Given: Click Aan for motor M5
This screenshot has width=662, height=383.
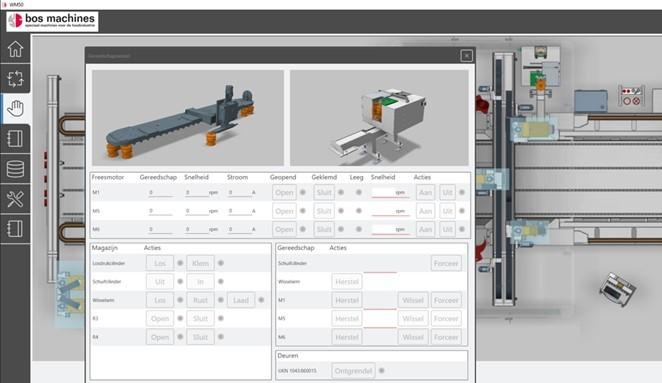Looking at the screenshot, I should pos(425,211).
